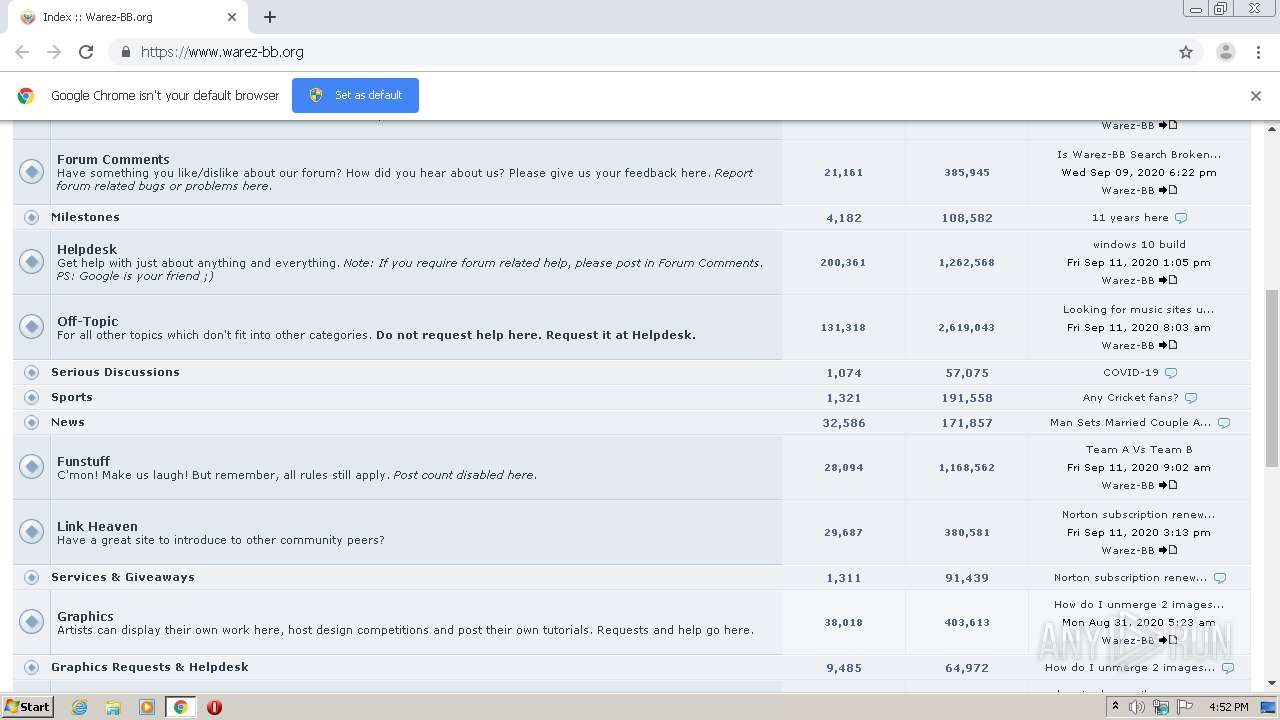This screenshot has height=720, width=1280.
Task: Open the Forum Comments forum
Action: (x=113, y=159)
